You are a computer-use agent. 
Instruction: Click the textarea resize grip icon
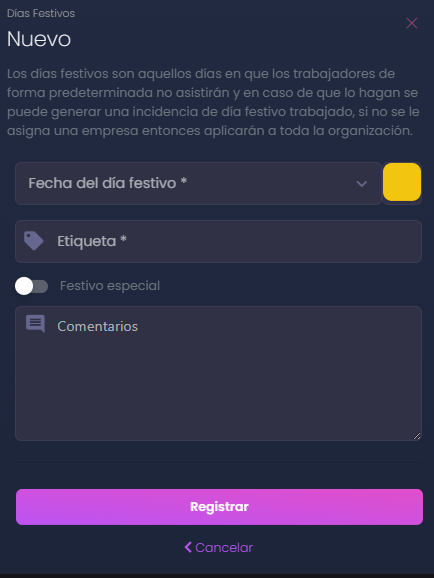(417, 436)
